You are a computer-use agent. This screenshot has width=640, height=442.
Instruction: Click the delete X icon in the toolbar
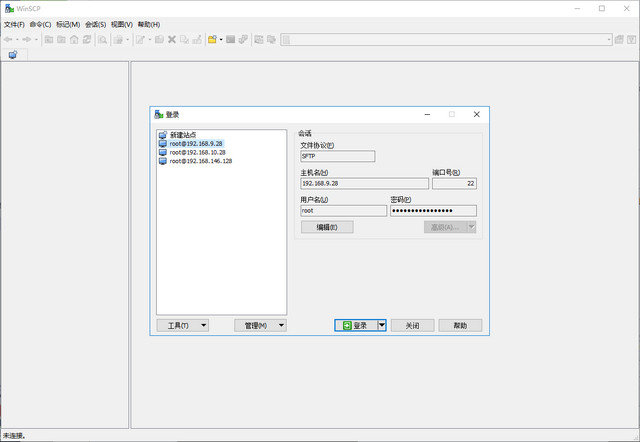click(172, 39)
